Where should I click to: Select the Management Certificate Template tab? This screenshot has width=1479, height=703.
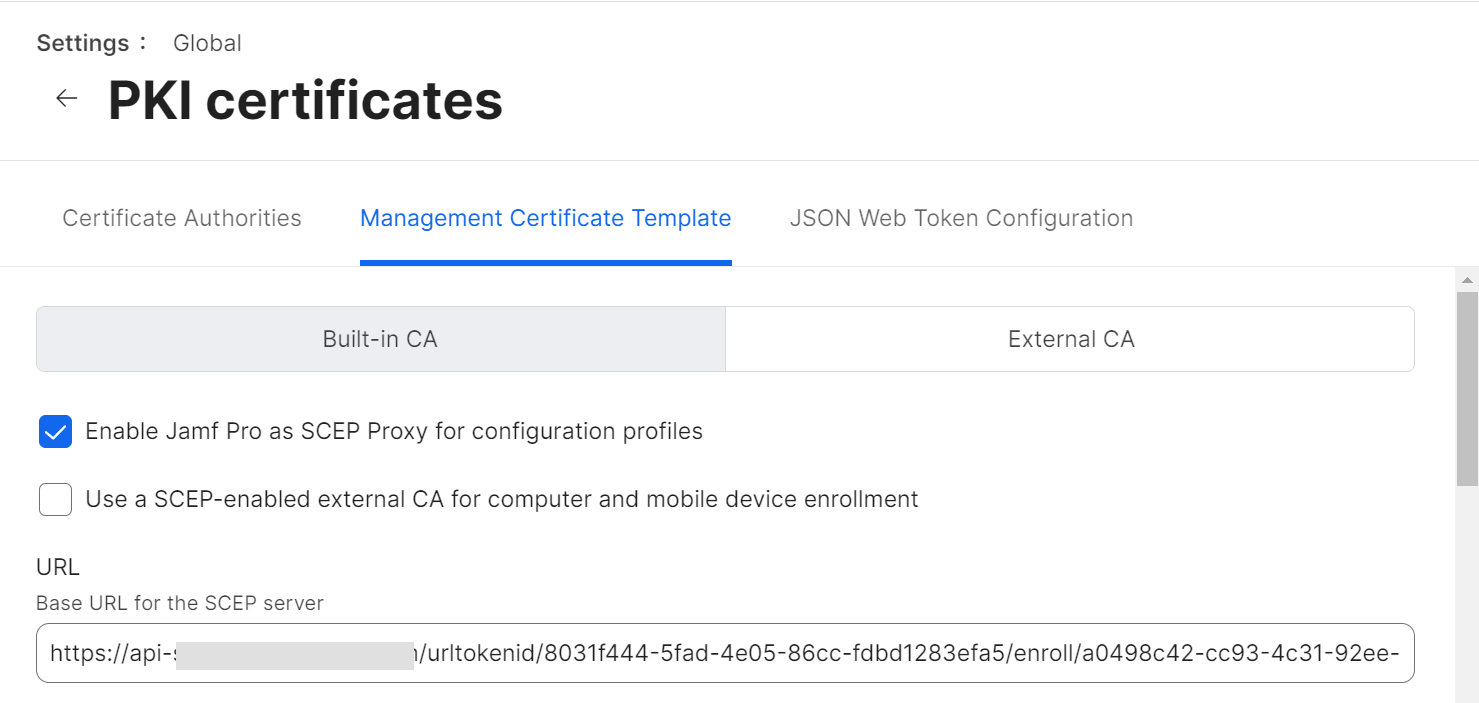545,218
